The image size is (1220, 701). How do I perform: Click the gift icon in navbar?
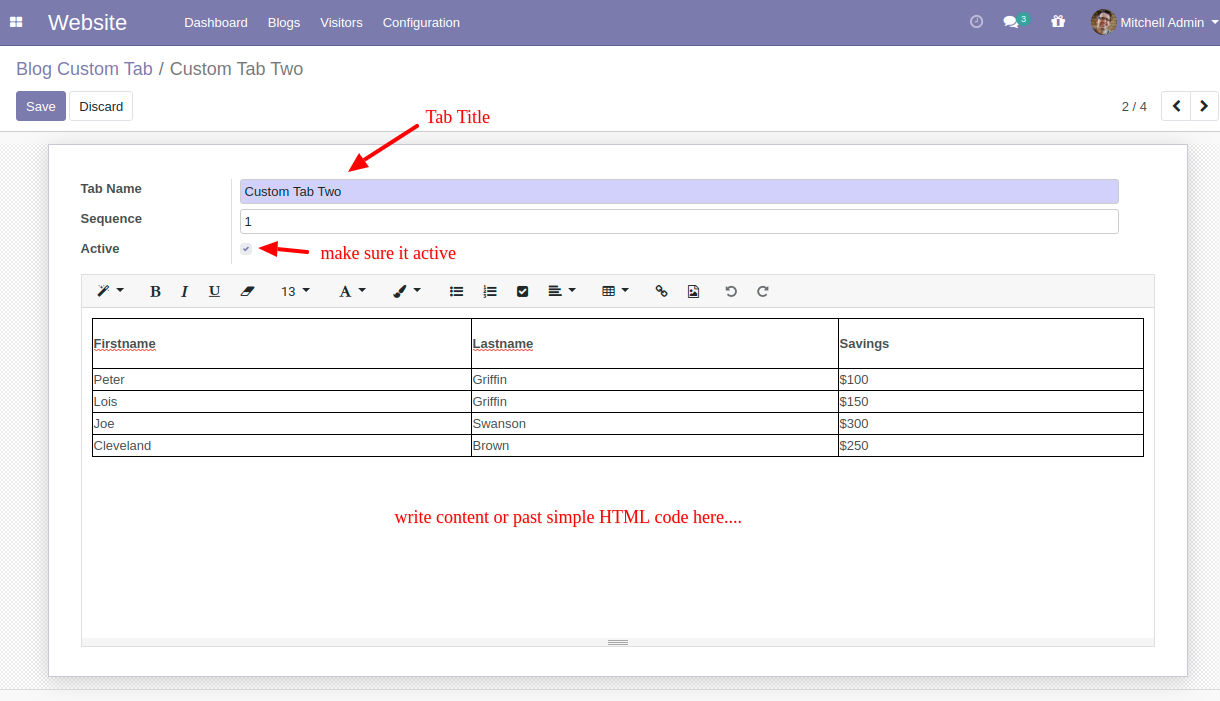tap(1058, 22)
